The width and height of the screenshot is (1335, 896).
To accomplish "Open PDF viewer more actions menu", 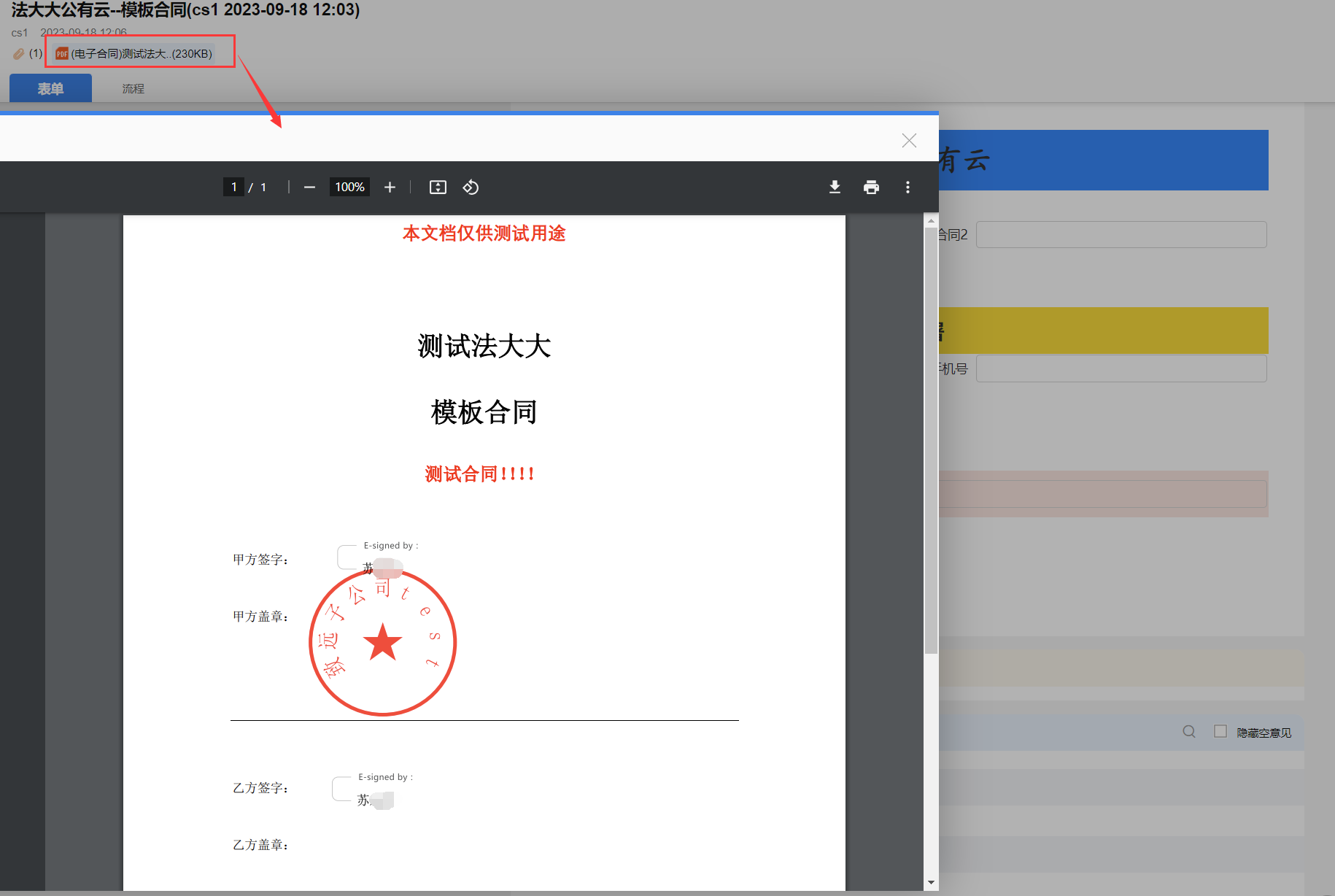I will [908, 188].
